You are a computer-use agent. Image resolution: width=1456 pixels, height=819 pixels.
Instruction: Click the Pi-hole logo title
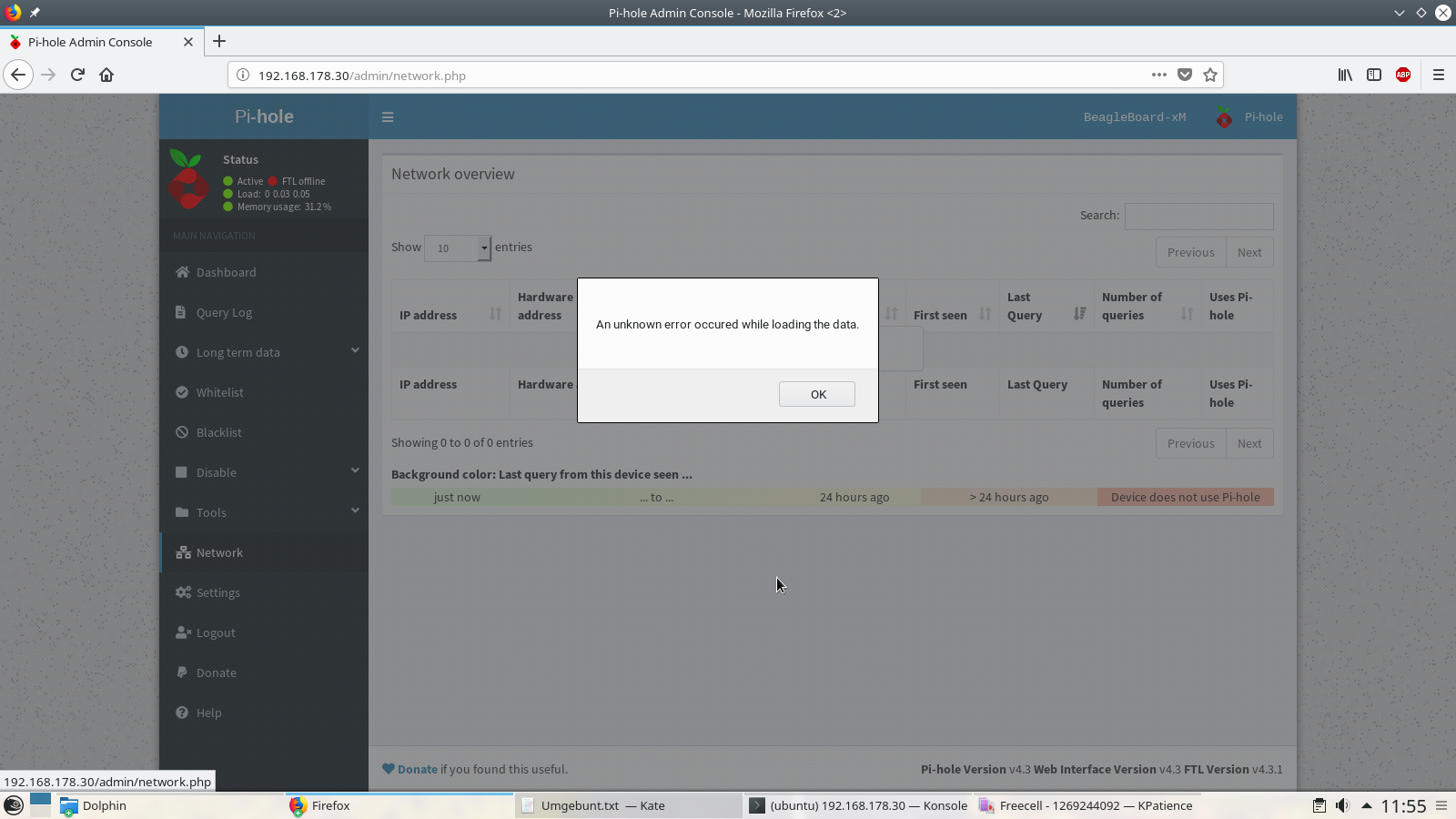click(264, 116)
